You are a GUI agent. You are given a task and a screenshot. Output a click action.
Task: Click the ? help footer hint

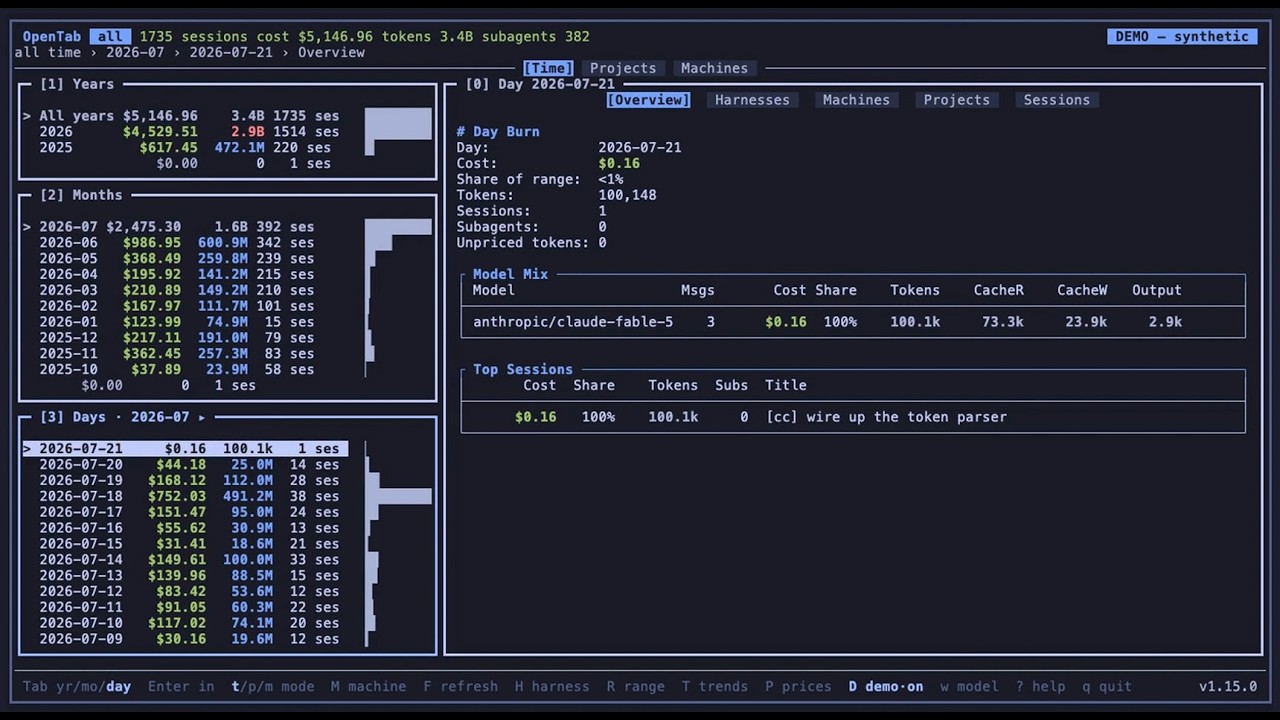pyautogui.click(x=1040, y=687)
